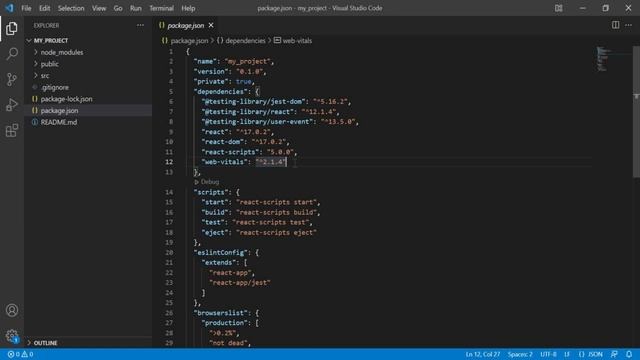The height and width of the screenshot is (360, 640).
Task: Customize layout from the title bar
Action: coord(558,8)
